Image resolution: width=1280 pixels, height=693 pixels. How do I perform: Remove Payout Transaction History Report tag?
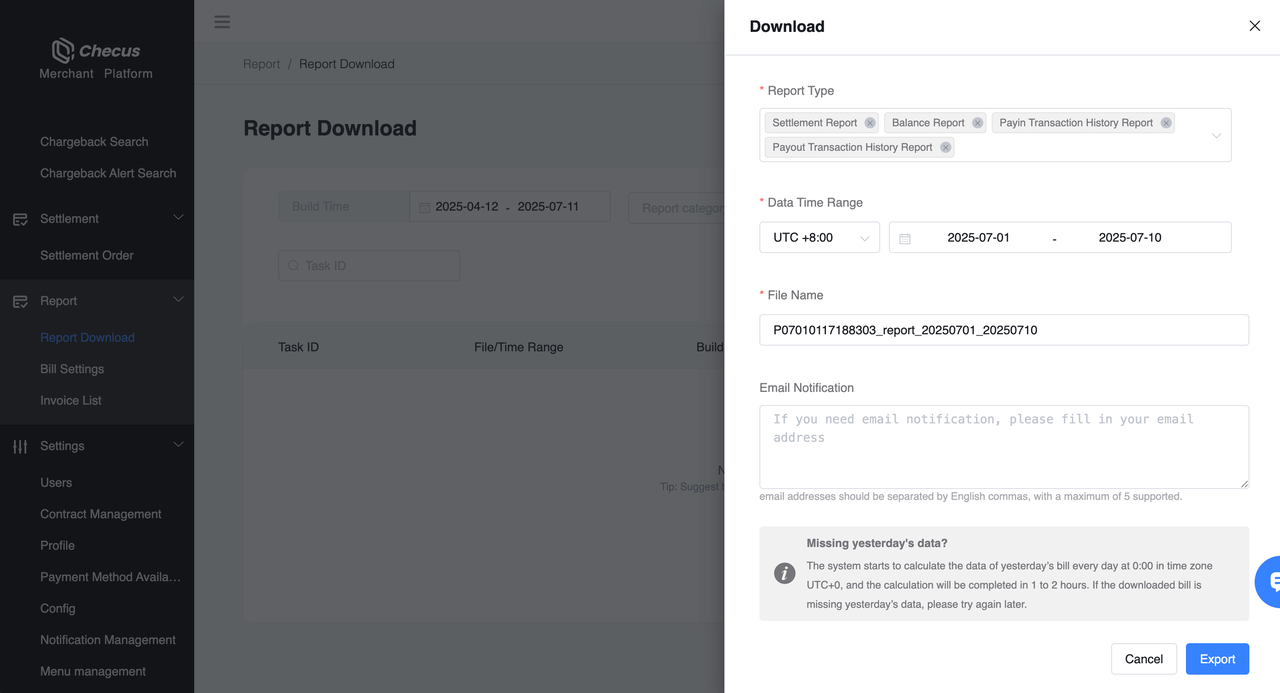coord(945,147)
